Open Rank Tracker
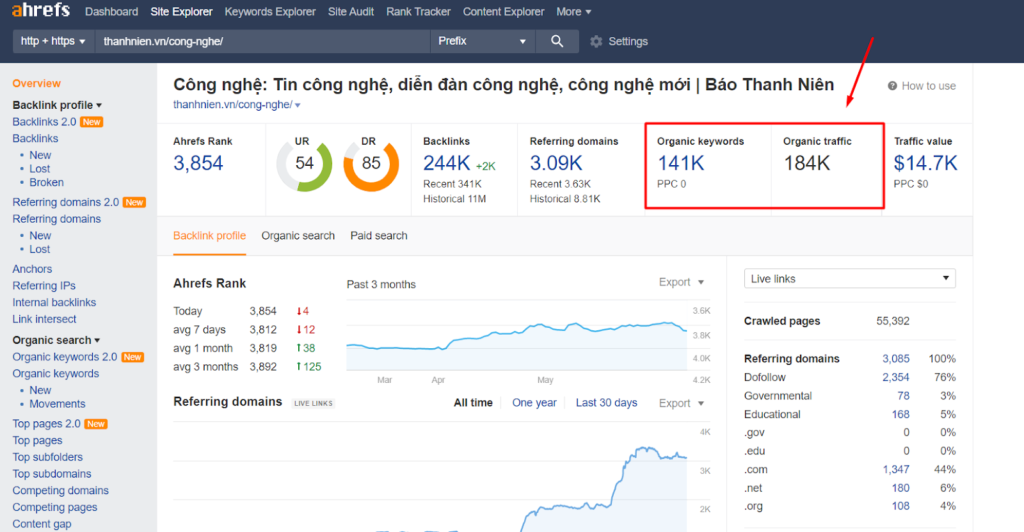Screen dimensions: 1024x532 [418, 12]
